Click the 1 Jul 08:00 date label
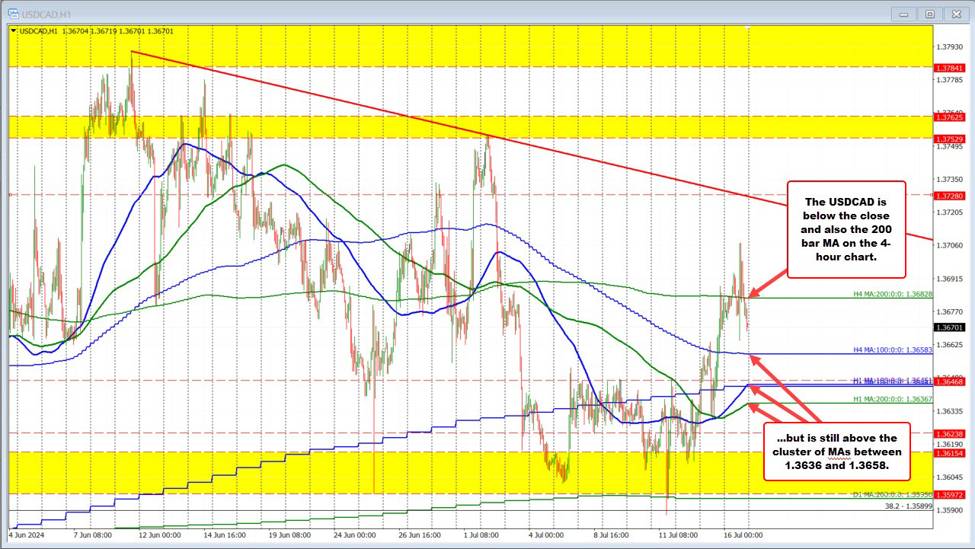This screenshot has height=549, width=975. click(x=481, y=535)
